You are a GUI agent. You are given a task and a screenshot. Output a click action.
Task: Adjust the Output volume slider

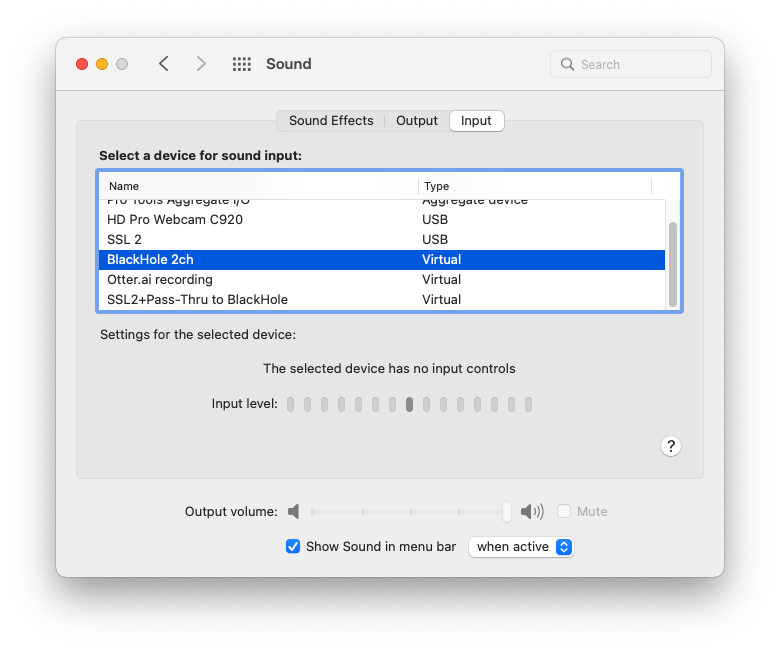(x=506, y=512)
